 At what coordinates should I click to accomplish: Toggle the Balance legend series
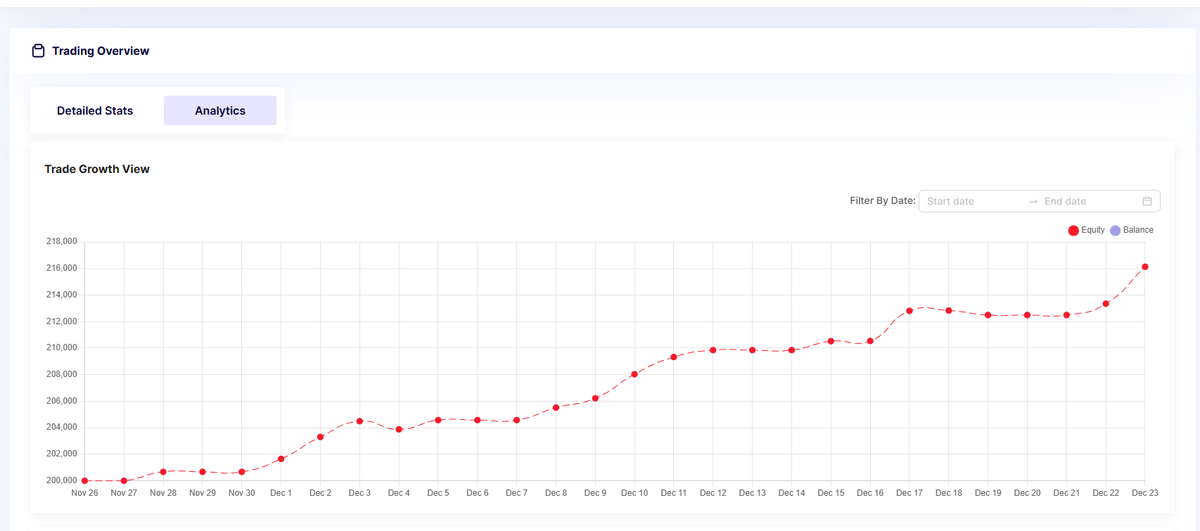1131,230
